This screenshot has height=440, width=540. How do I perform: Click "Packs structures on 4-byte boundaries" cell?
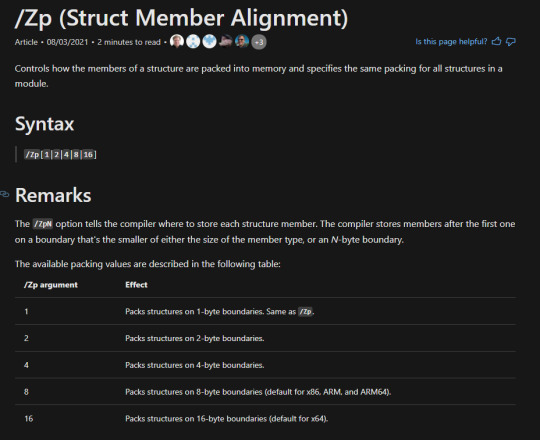click(195, 365)
